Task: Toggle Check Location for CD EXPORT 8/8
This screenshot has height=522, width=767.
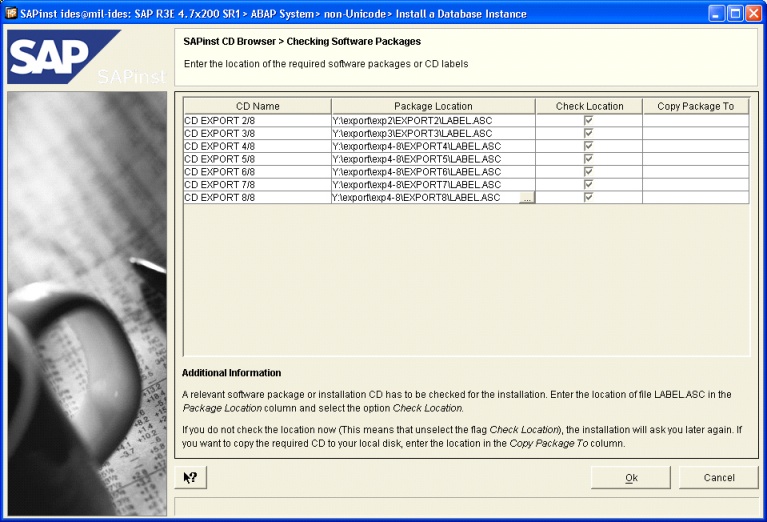Action: point(589,198)
